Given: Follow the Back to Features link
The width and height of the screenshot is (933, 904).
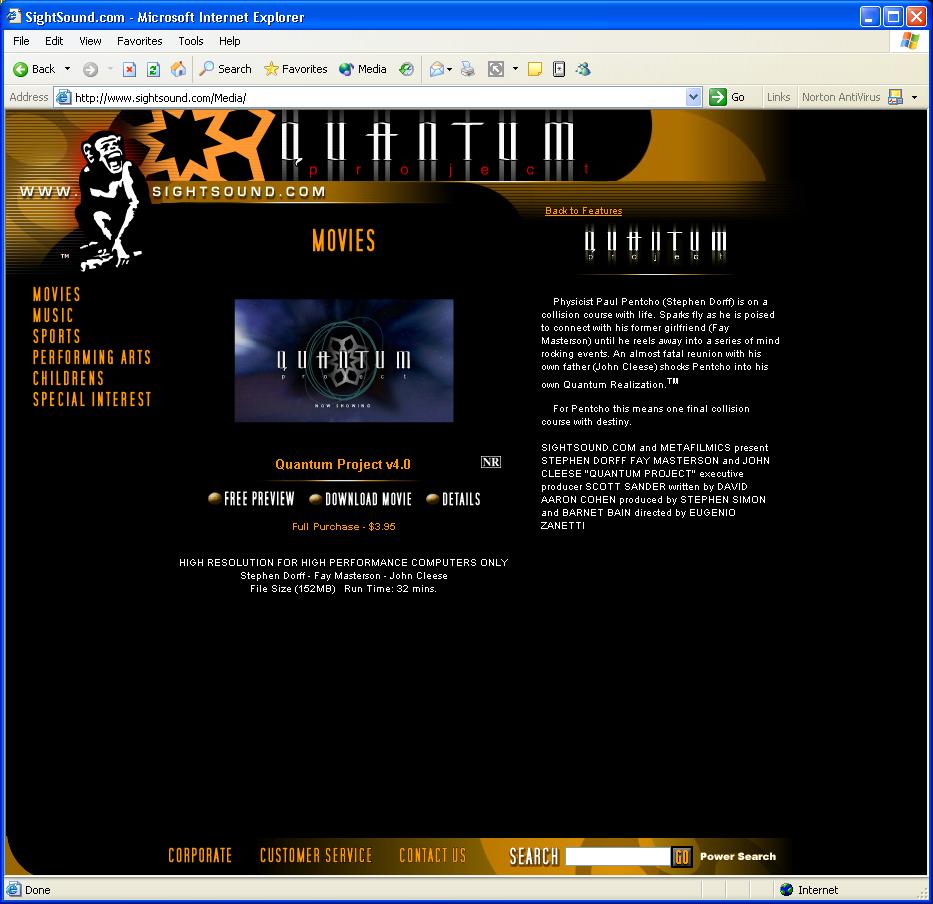Looking at the screenshot, I should 583,211.
